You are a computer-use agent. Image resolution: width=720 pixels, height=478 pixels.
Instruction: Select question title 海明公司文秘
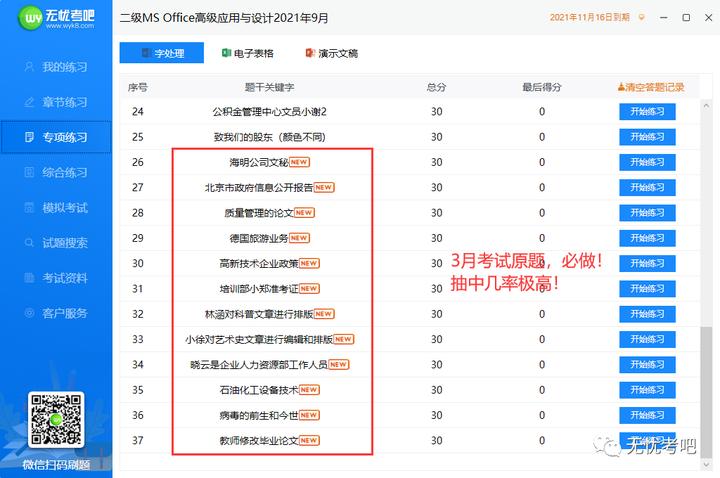click(x=259, y=162)
